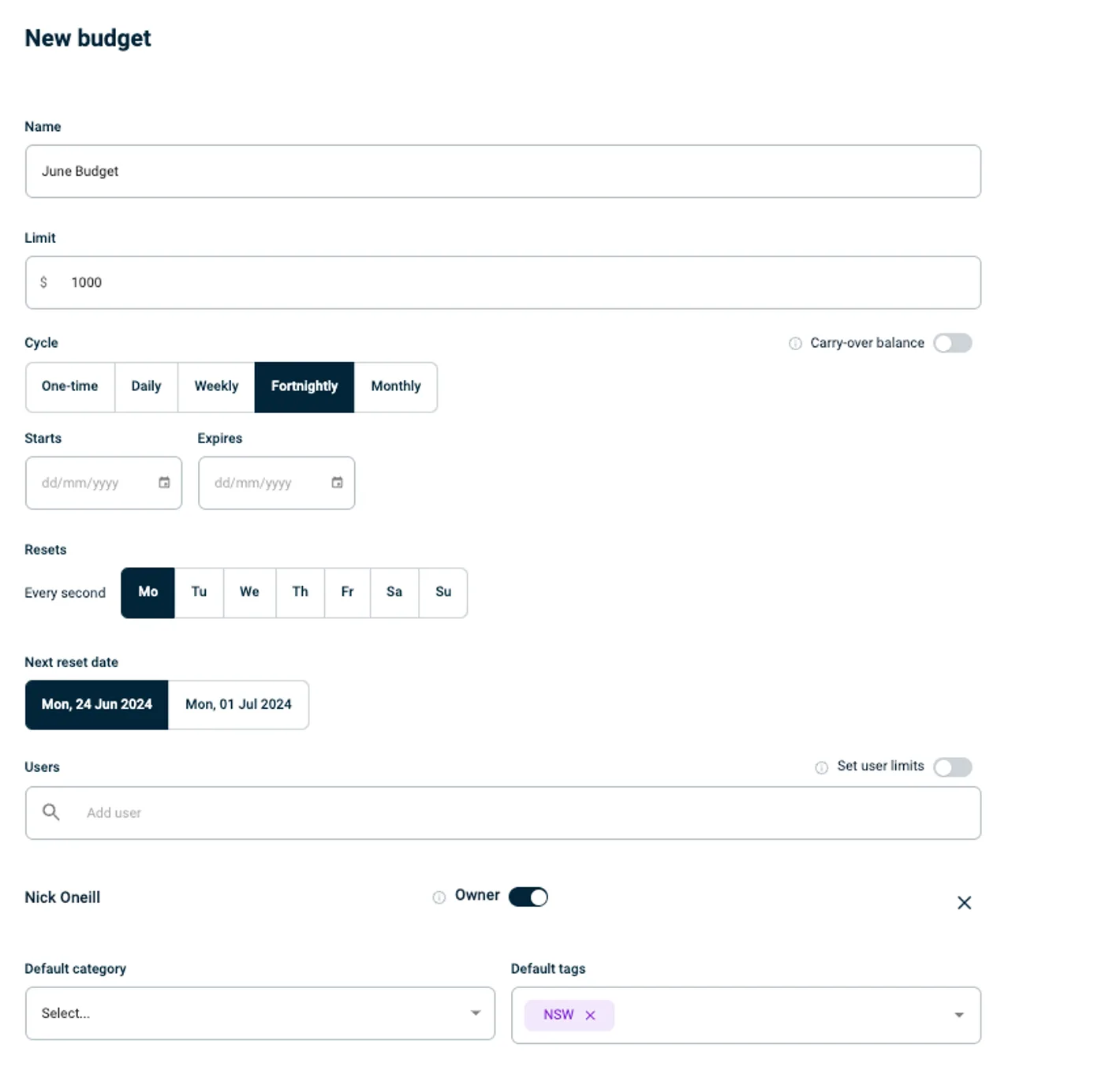Choose One-time cycle option

click(69, 386)
